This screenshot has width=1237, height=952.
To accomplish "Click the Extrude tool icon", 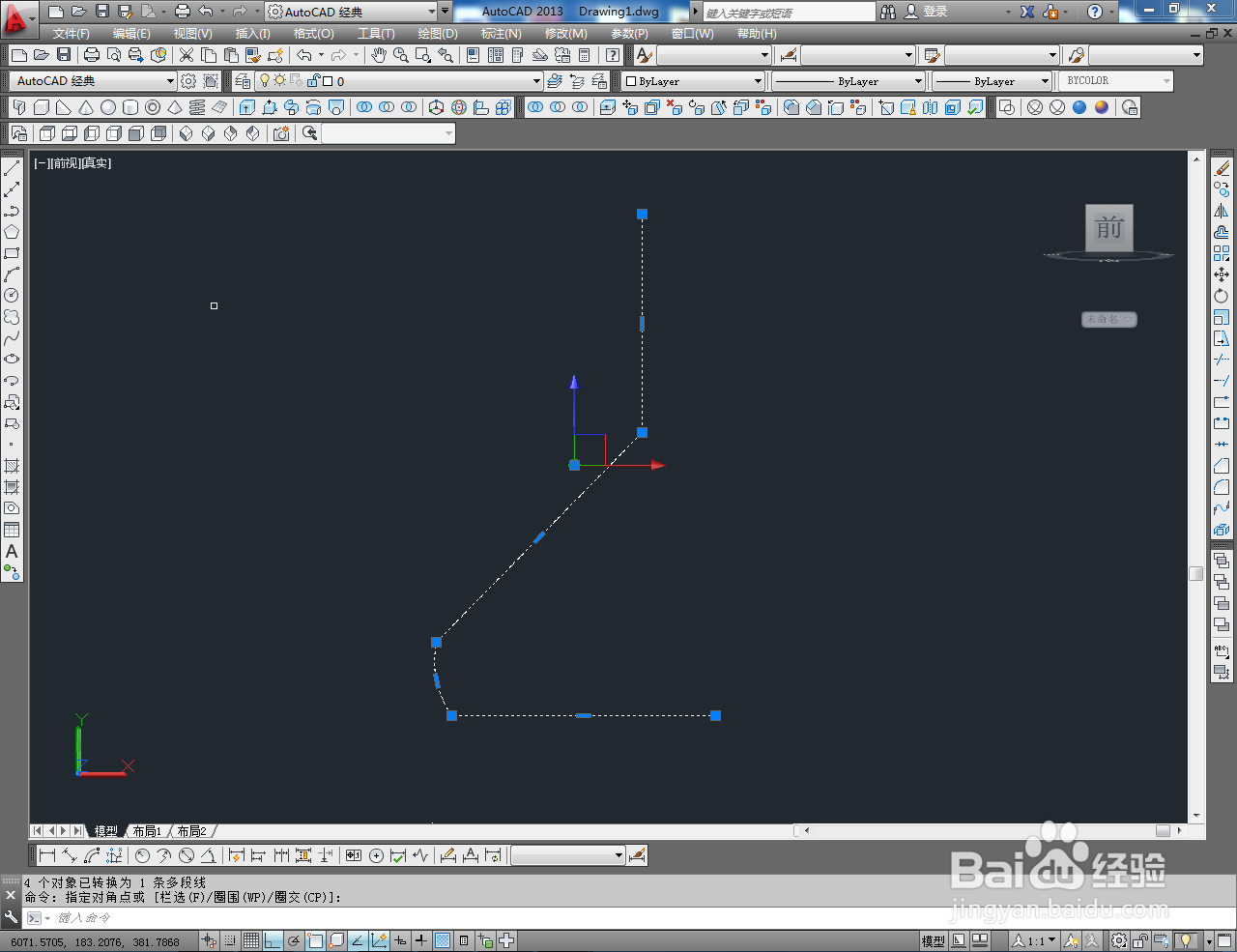I will pyautogui.click(x=247, y=107).
